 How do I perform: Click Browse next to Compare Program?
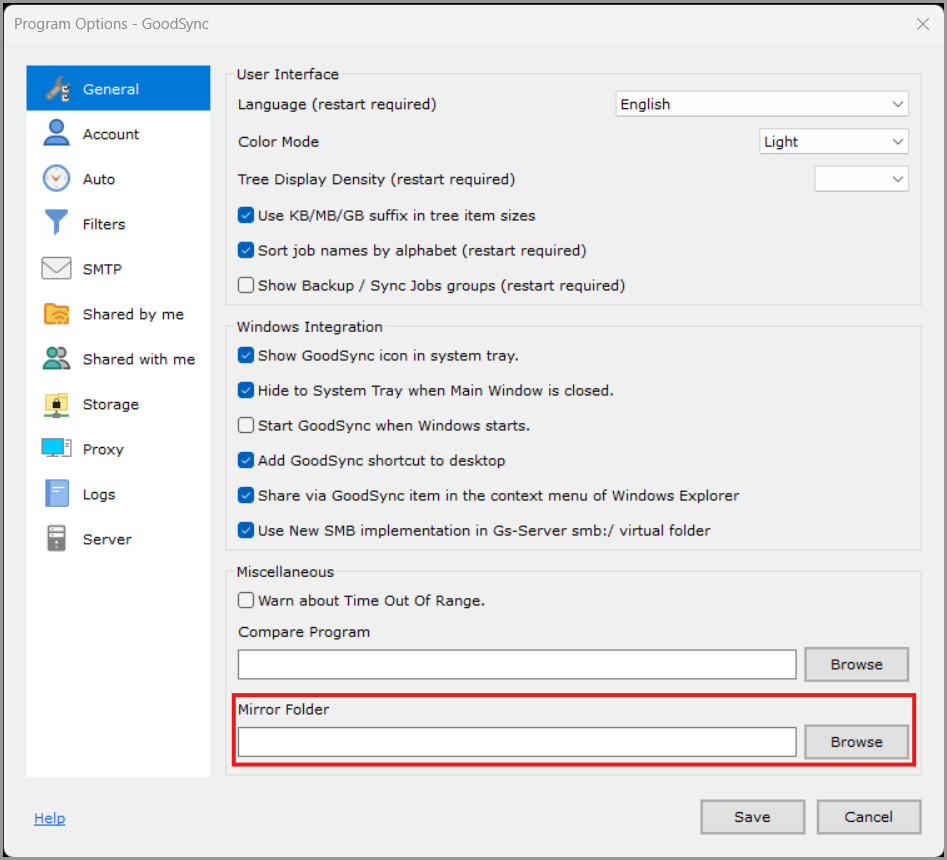(856, 664)
